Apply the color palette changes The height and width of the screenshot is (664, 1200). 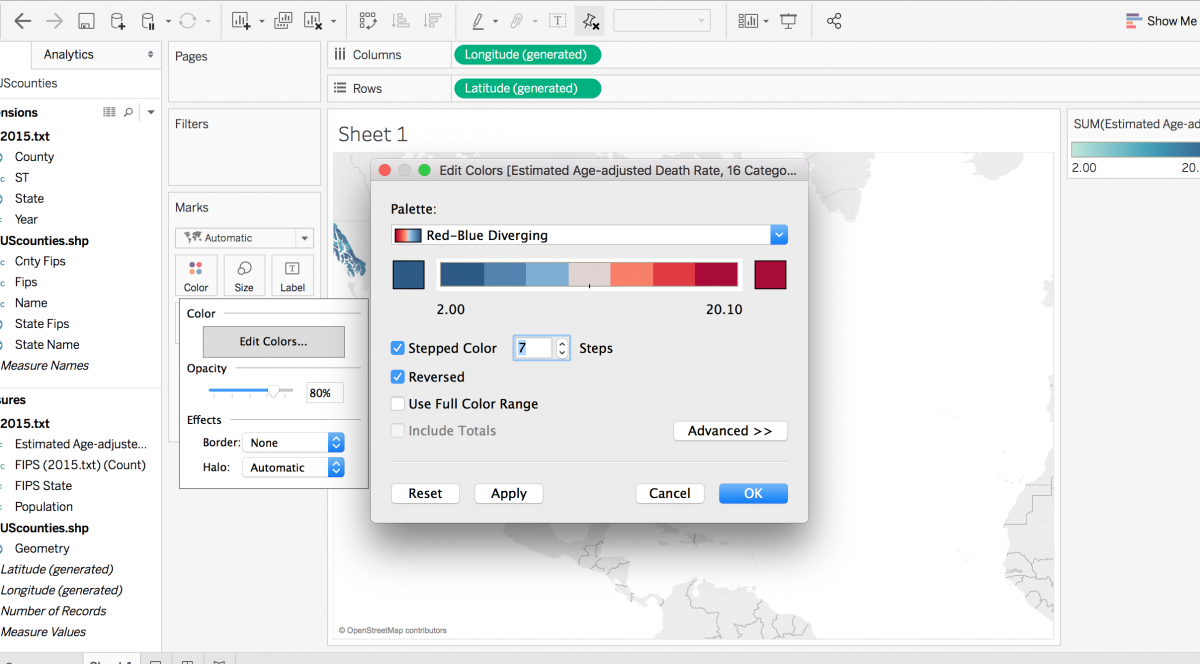coord(508,493)
